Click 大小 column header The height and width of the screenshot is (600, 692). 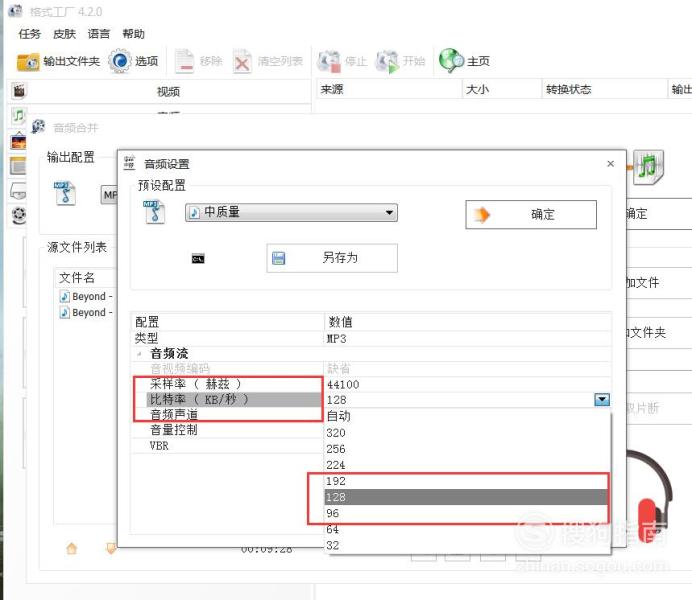click(502, 90)
